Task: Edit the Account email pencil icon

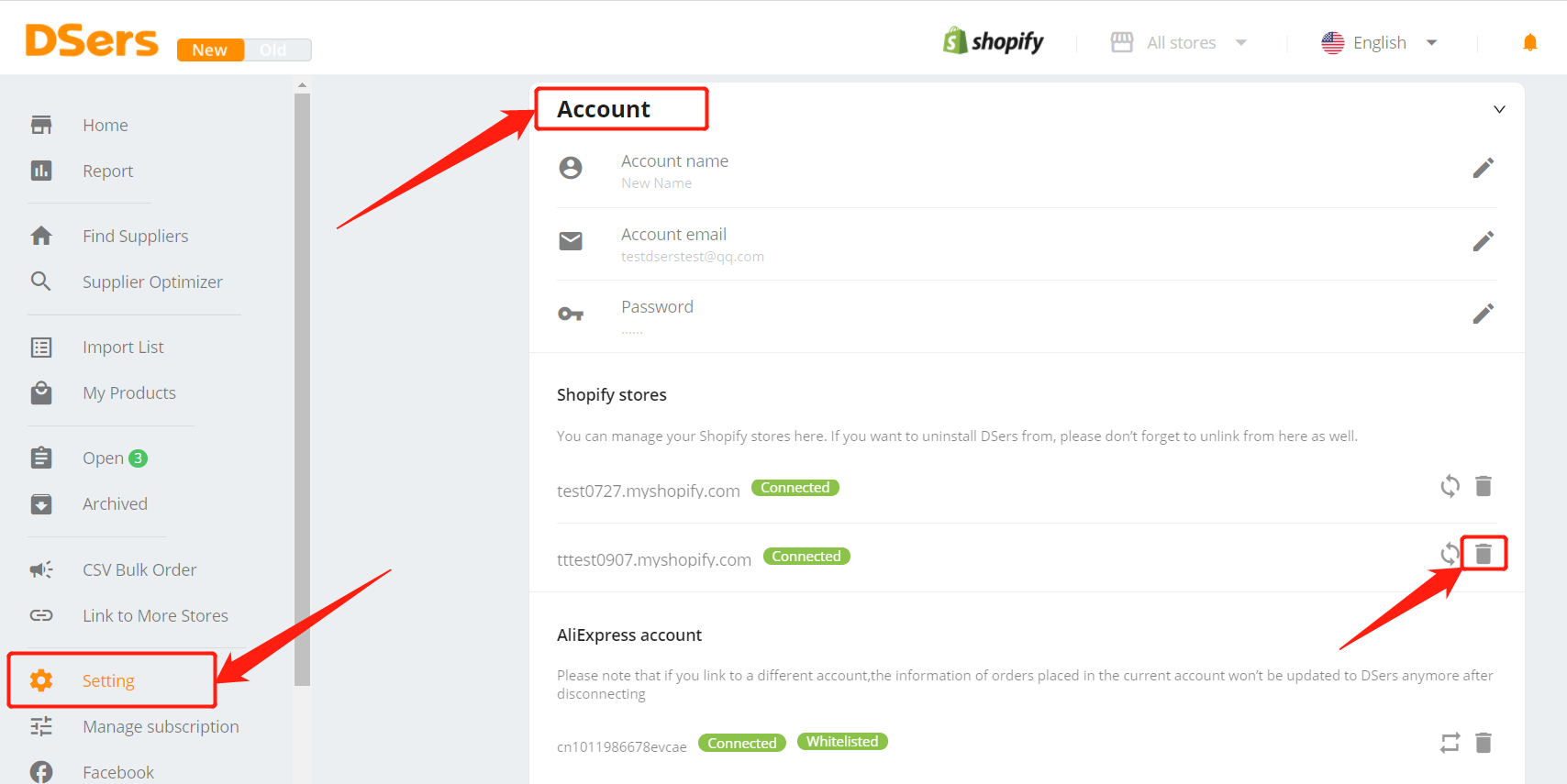Action: [x=1484, y=241]
